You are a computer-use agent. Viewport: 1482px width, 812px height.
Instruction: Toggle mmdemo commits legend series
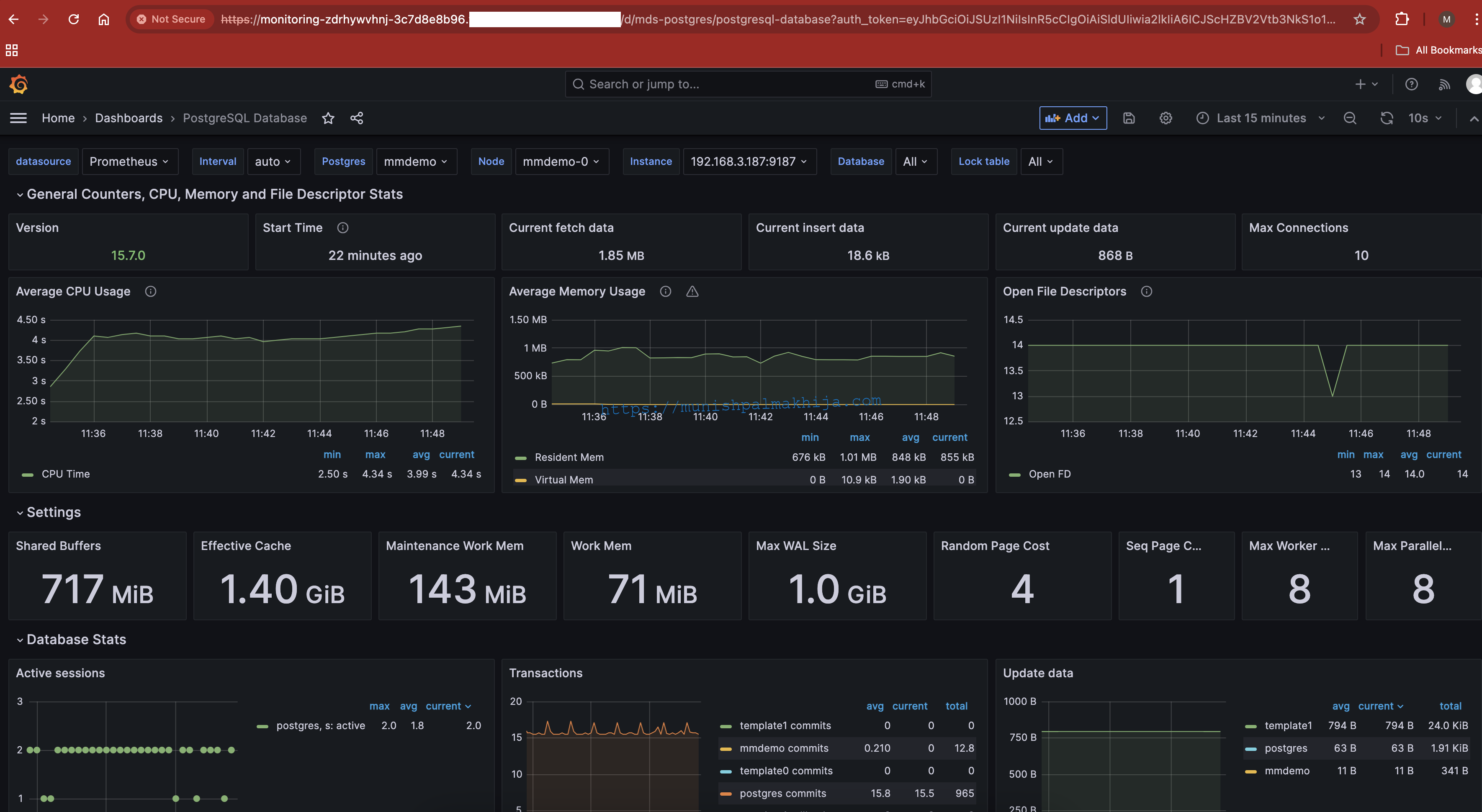click(784, 748)
